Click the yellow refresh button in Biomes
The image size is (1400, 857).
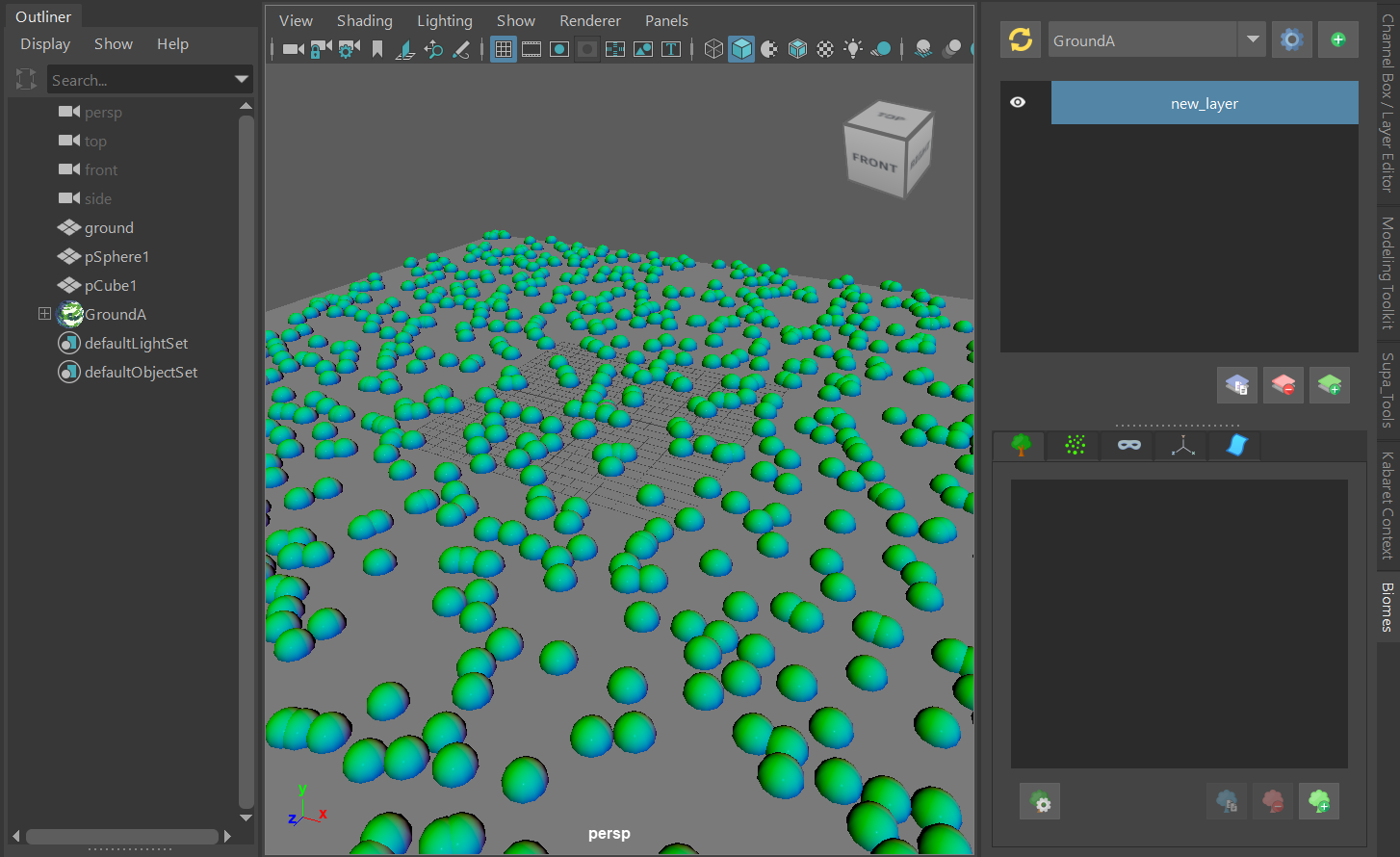coord(1021,39)
